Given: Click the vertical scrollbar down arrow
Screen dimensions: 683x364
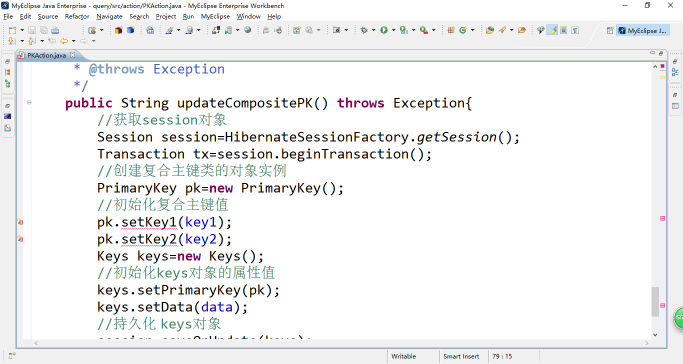Looking at the screenshot, I should click(655, 334).
